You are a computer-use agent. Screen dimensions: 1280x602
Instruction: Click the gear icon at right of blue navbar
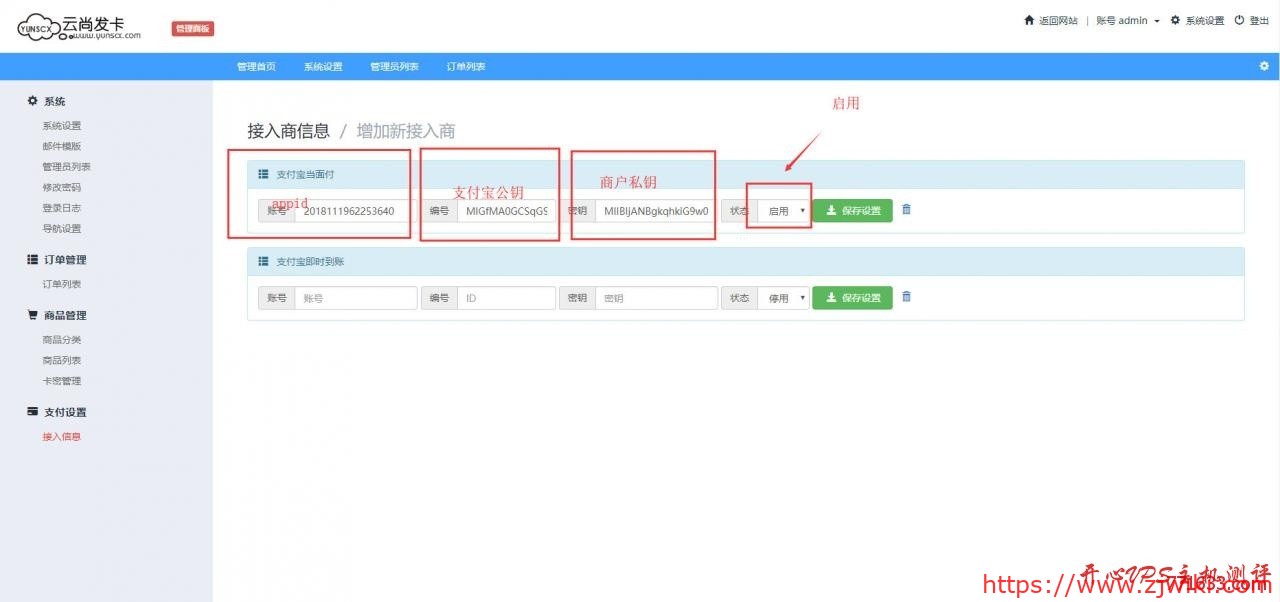pos(1263,66)
